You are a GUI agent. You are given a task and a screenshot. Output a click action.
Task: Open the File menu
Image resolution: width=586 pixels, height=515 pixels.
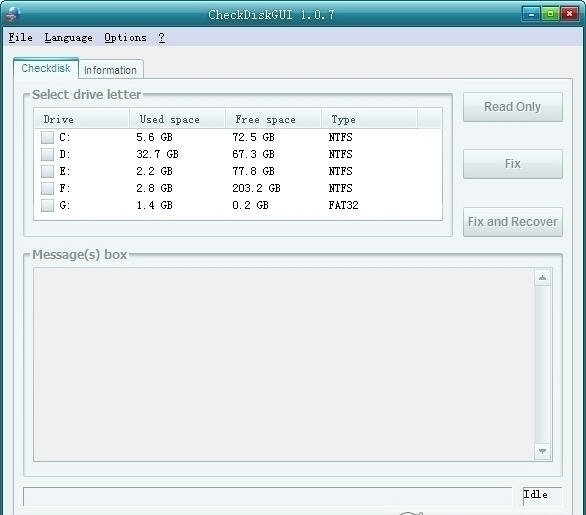click(21, 38)
